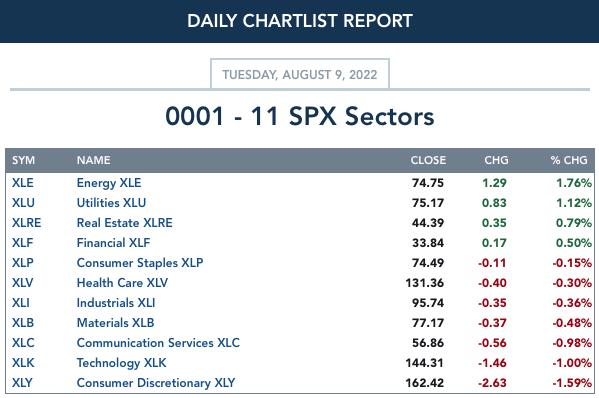This screenshot has width=599, height=398.
Task: Click the SYM column header
Action: pos(23,160)
